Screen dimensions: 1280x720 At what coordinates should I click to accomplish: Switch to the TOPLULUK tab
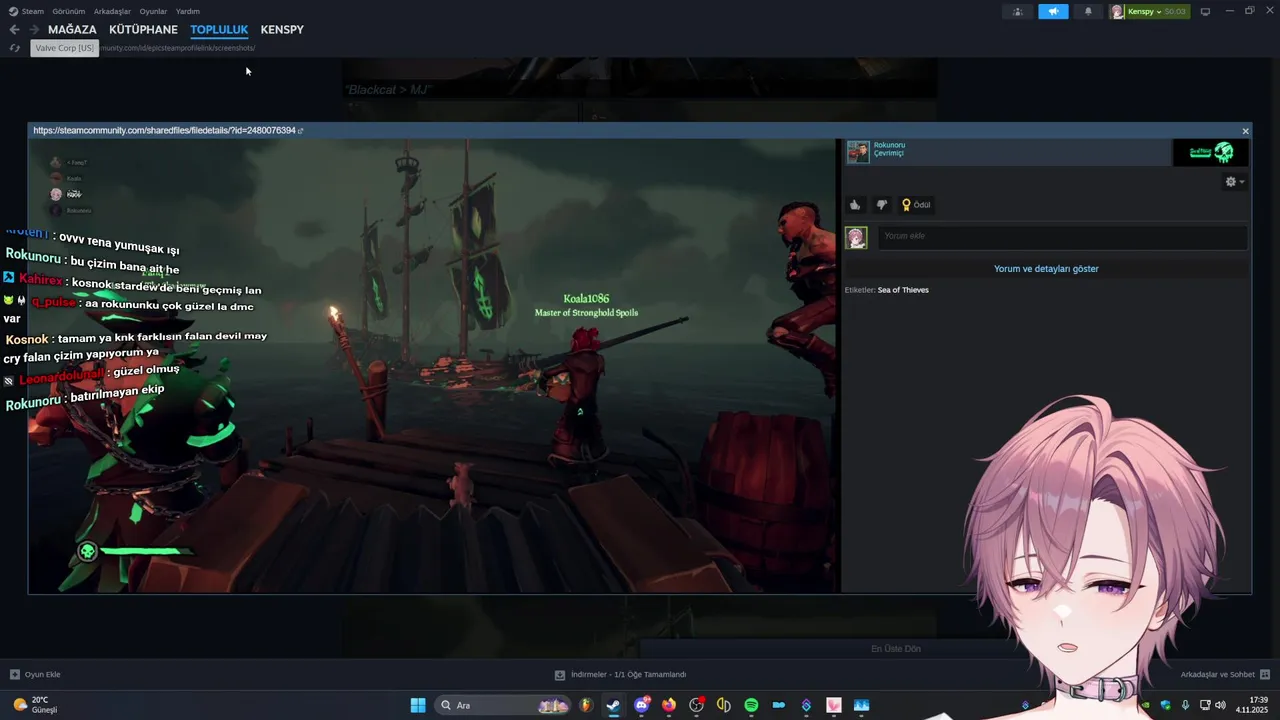219,29
